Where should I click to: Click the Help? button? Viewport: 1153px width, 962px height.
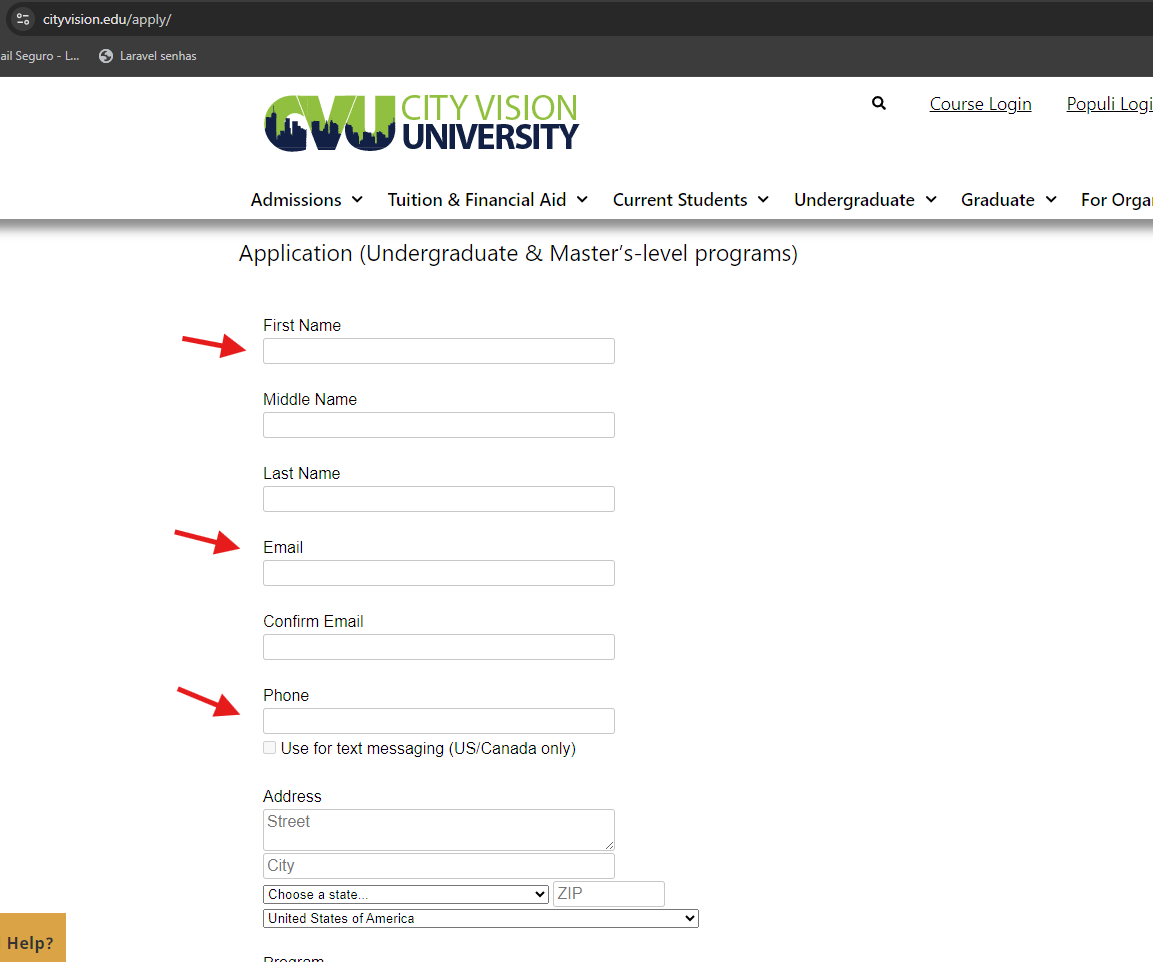point(32,938)
